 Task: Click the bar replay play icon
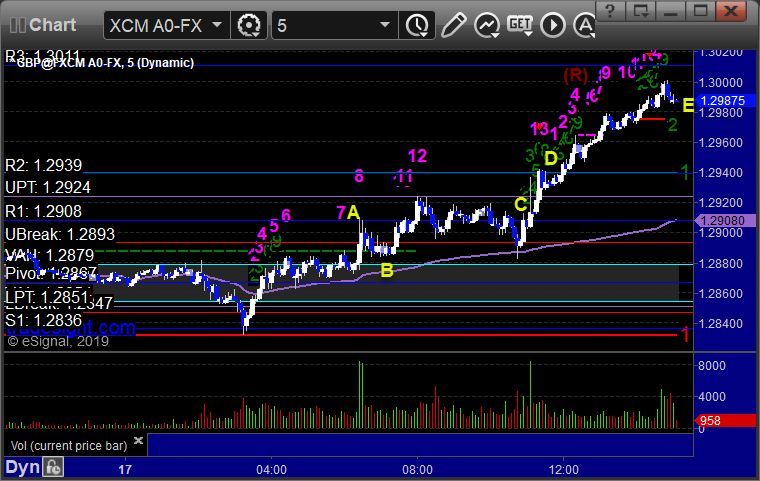[x=553, y=25]
